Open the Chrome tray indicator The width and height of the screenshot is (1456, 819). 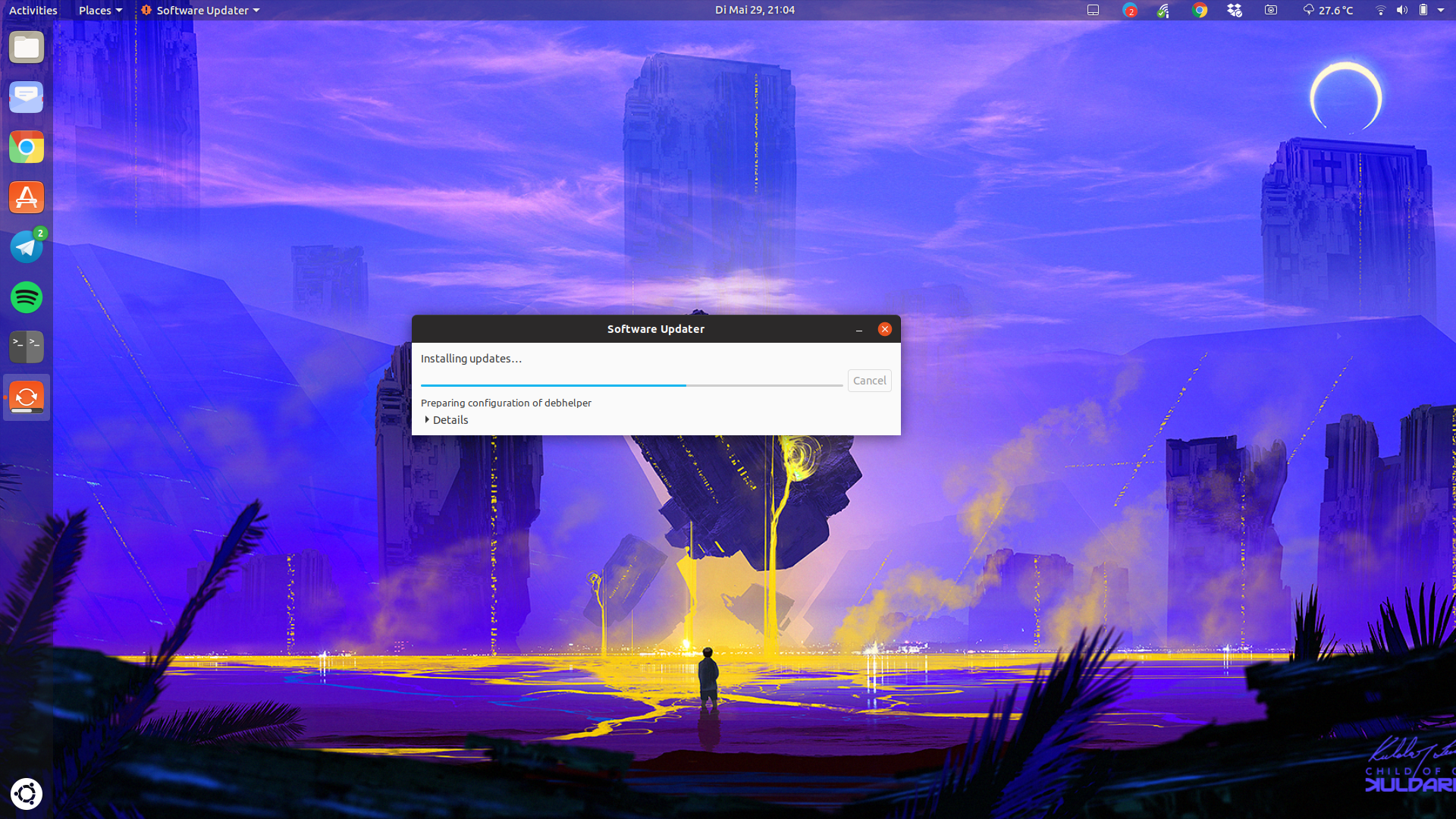tap(1200, 10)
